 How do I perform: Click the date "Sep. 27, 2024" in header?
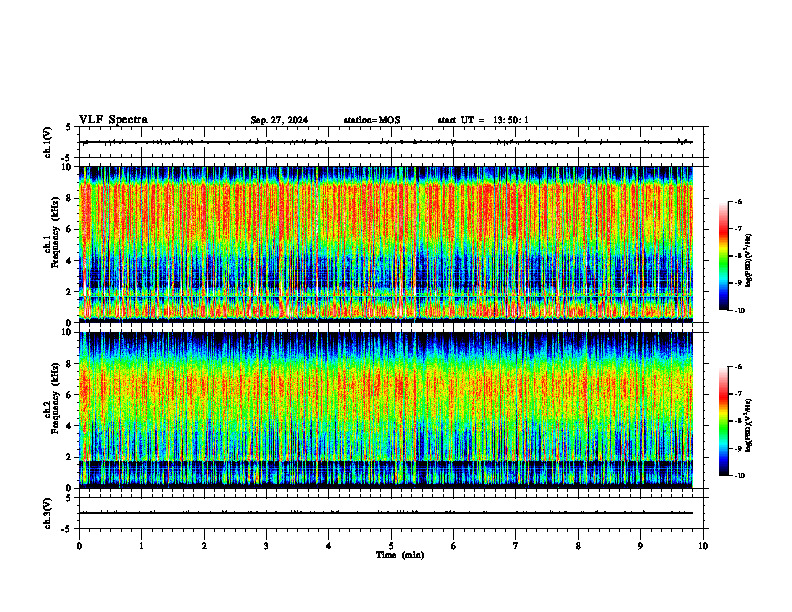(279, 120)
